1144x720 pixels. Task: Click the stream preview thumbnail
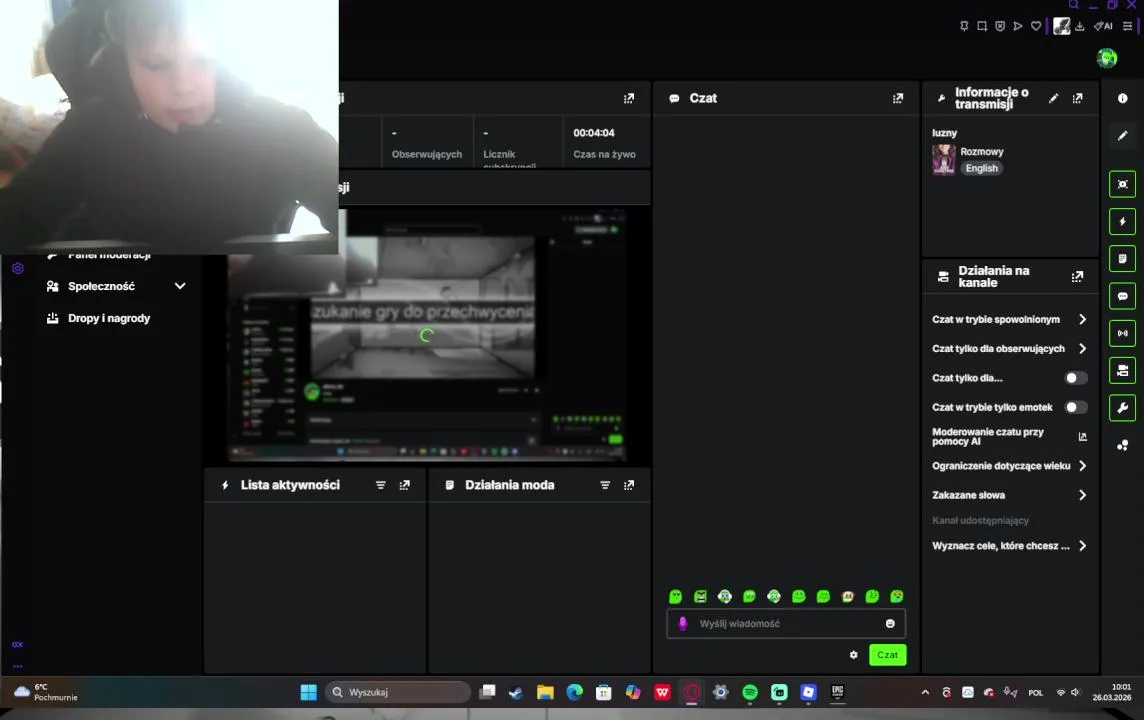click(x=427, y=334)
